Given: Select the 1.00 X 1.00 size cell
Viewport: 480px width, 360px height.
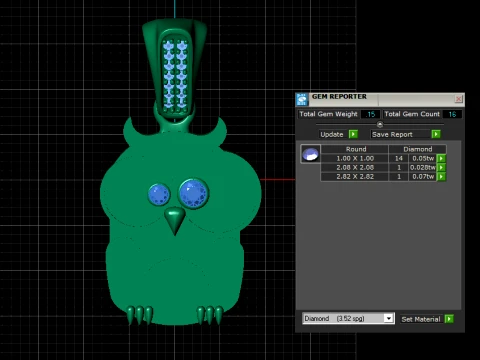Looking at the screenshot, I should 355,158.
